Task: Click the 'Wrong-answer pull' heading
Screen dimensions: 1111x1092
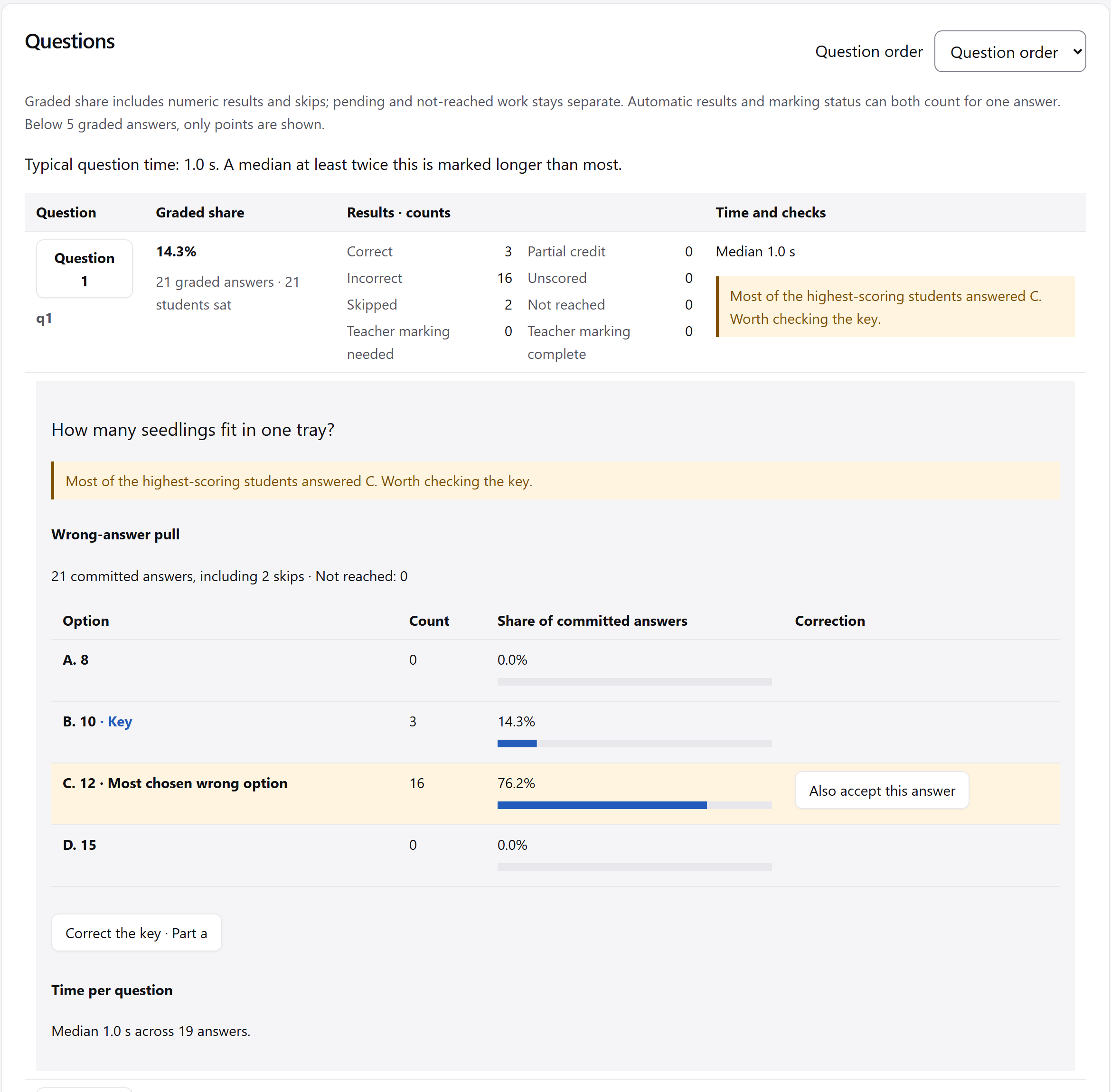Action: click(x=115, y=535)
